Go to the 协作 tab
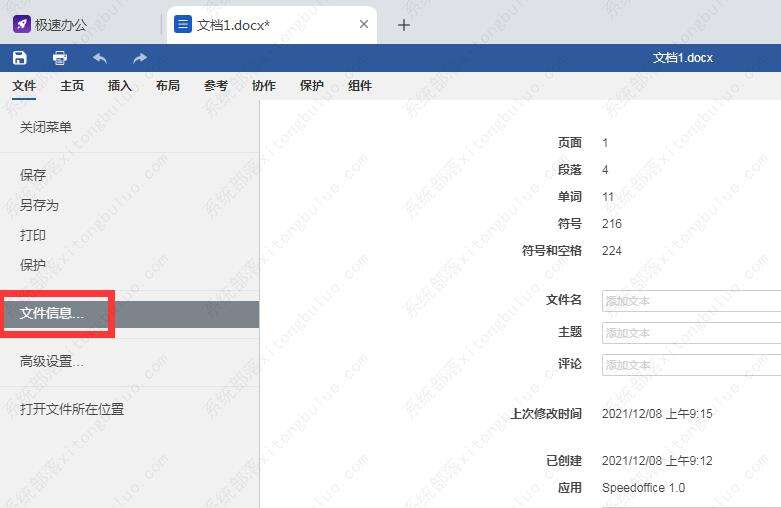 pos(263,86)
